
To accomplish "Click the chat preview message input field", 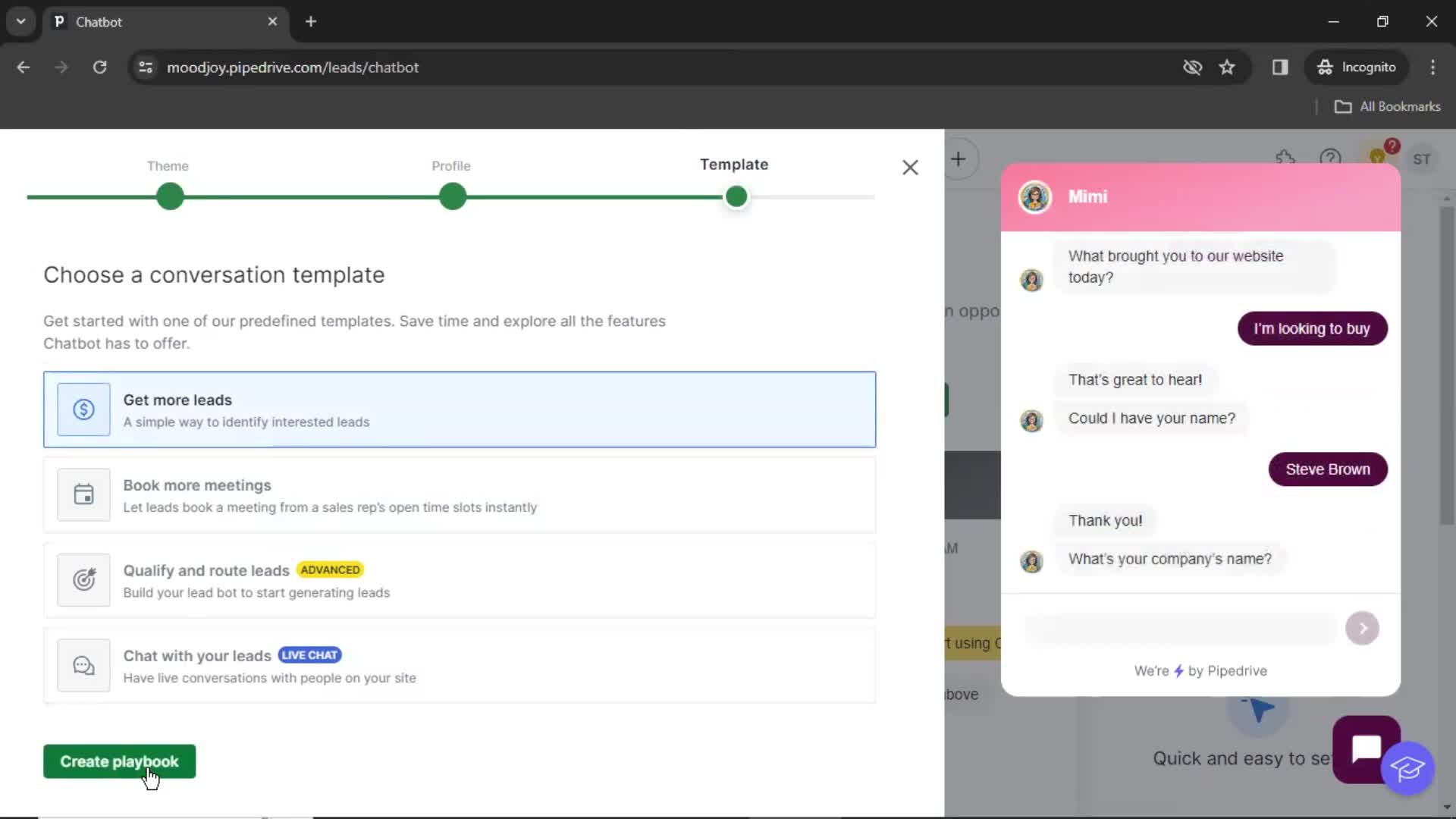I will coord(1180,629).
